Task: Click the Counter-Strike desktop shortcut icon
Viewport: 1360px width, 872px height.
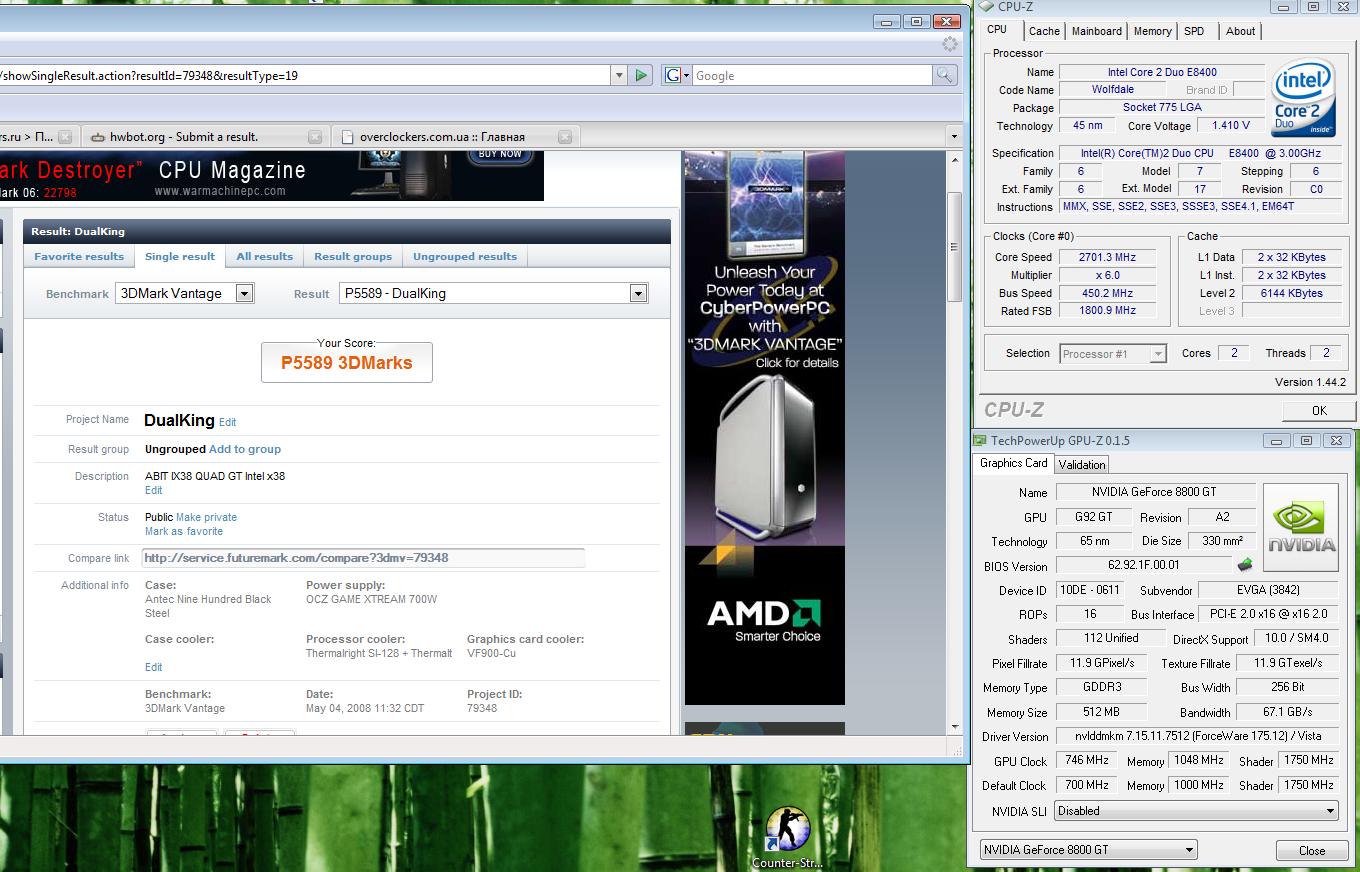Action: tap(787, 838)
